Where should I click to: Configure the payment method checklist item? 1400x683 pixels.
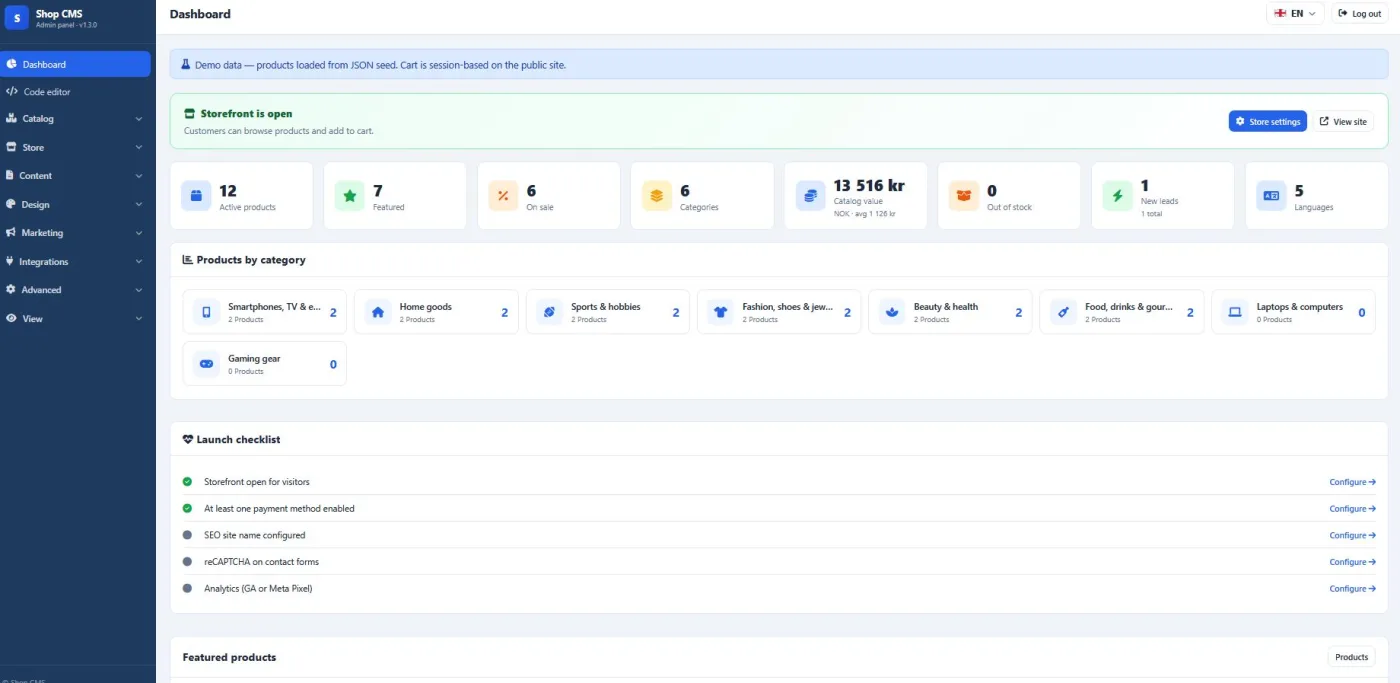pyautogui.click(x=1352, y=509)
